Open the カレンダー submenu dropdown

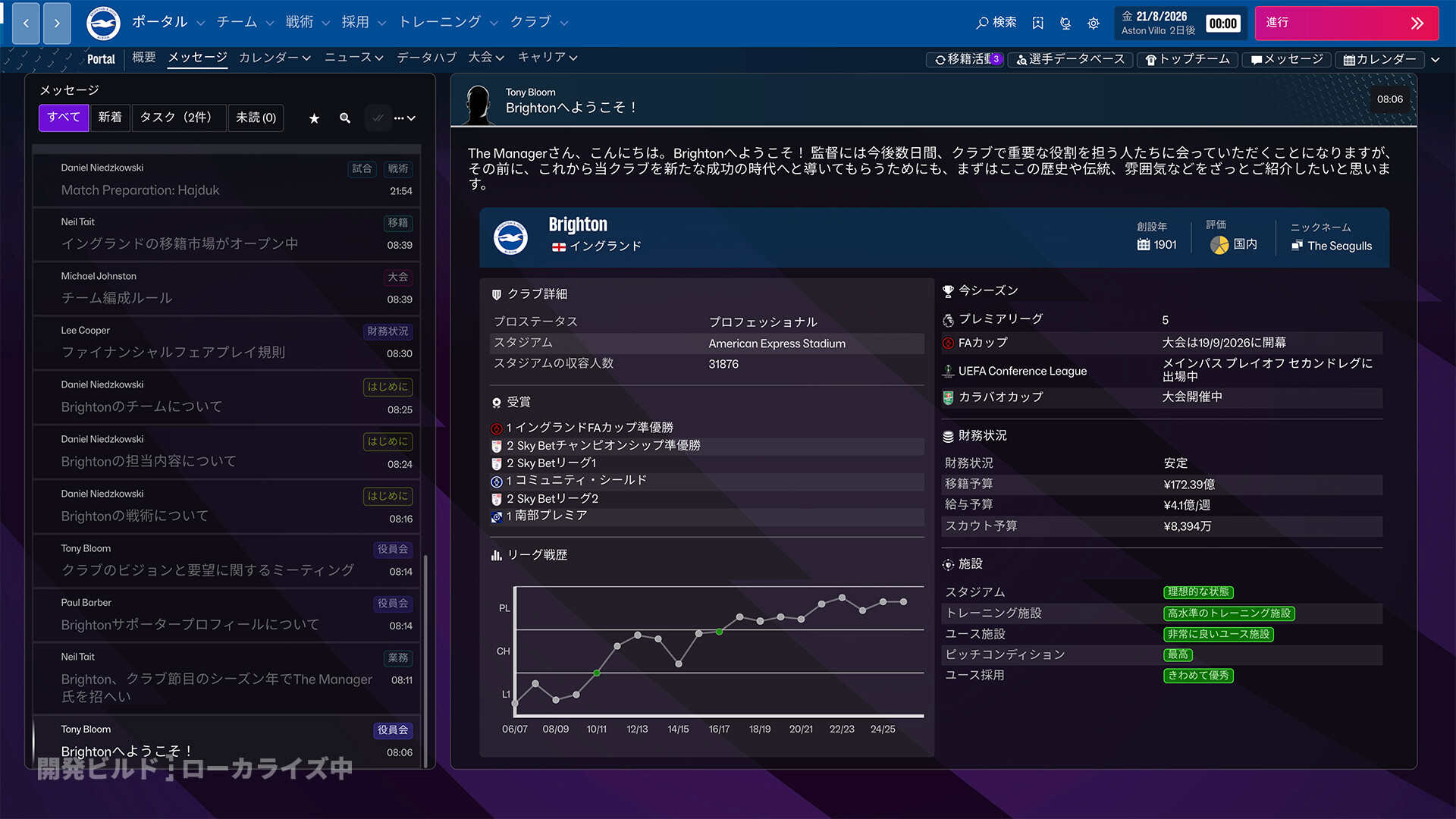pos(275,58)
